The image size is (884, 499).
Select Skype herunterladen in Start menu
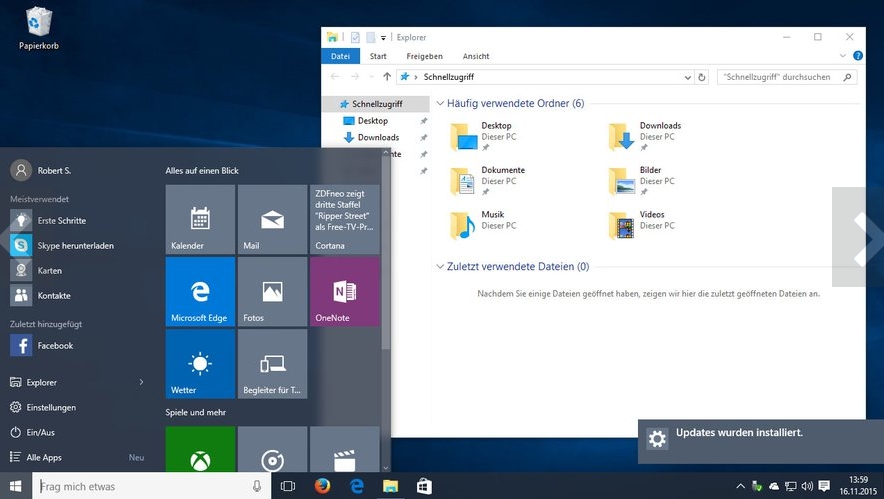[76, 245]
